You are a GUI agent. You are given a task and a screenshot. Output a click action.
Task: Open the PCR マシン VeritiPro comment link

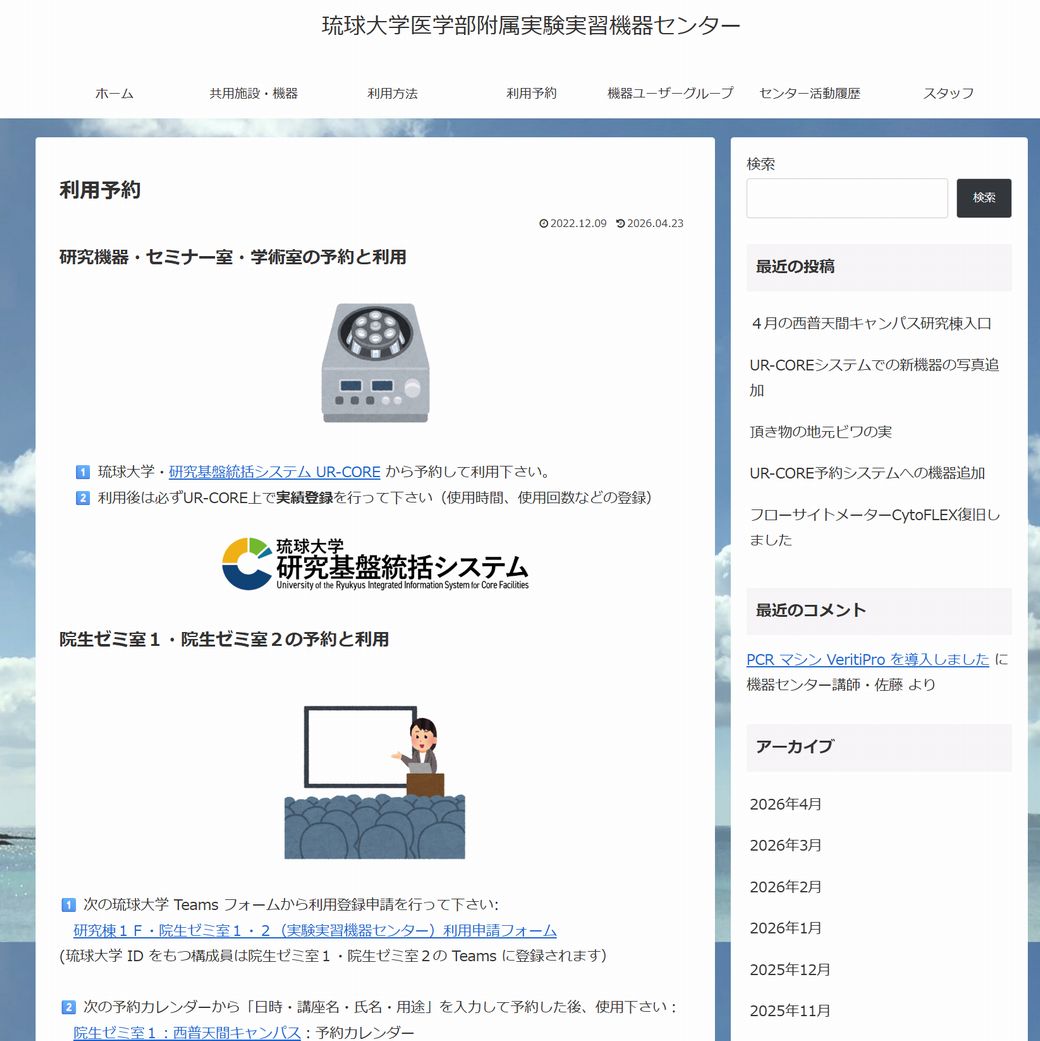[867, 660]
